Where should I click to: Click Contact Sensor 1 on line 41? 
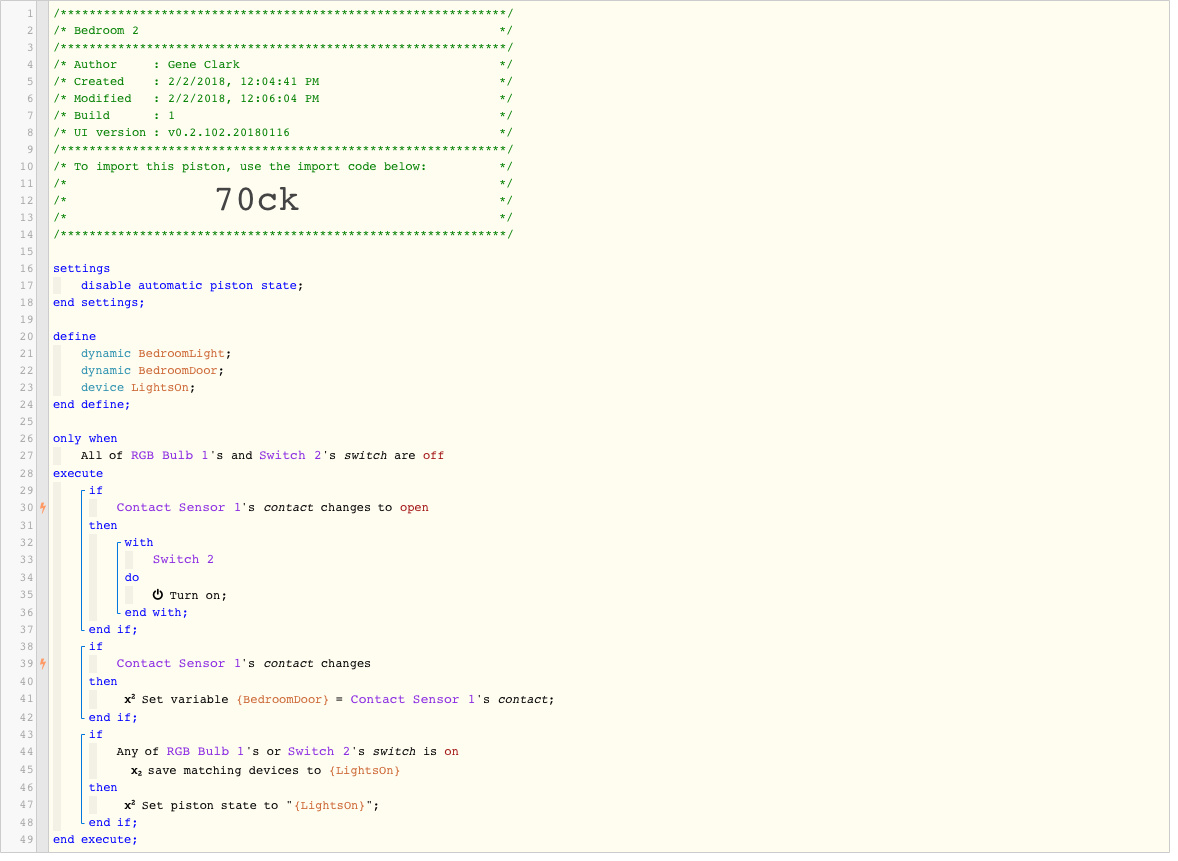412,699
